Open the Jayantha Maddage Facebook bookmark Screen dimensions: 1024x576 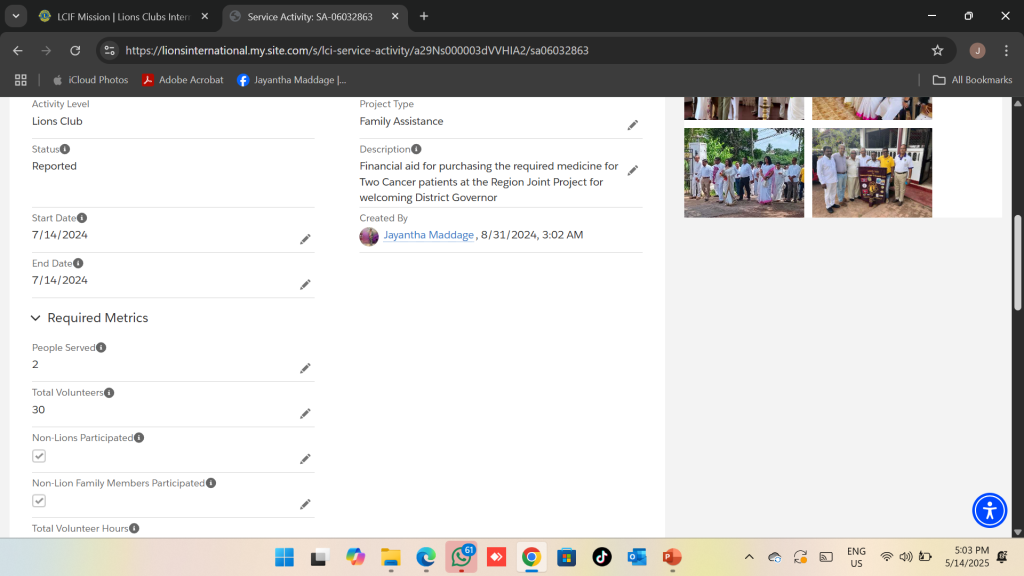[292, 80]
